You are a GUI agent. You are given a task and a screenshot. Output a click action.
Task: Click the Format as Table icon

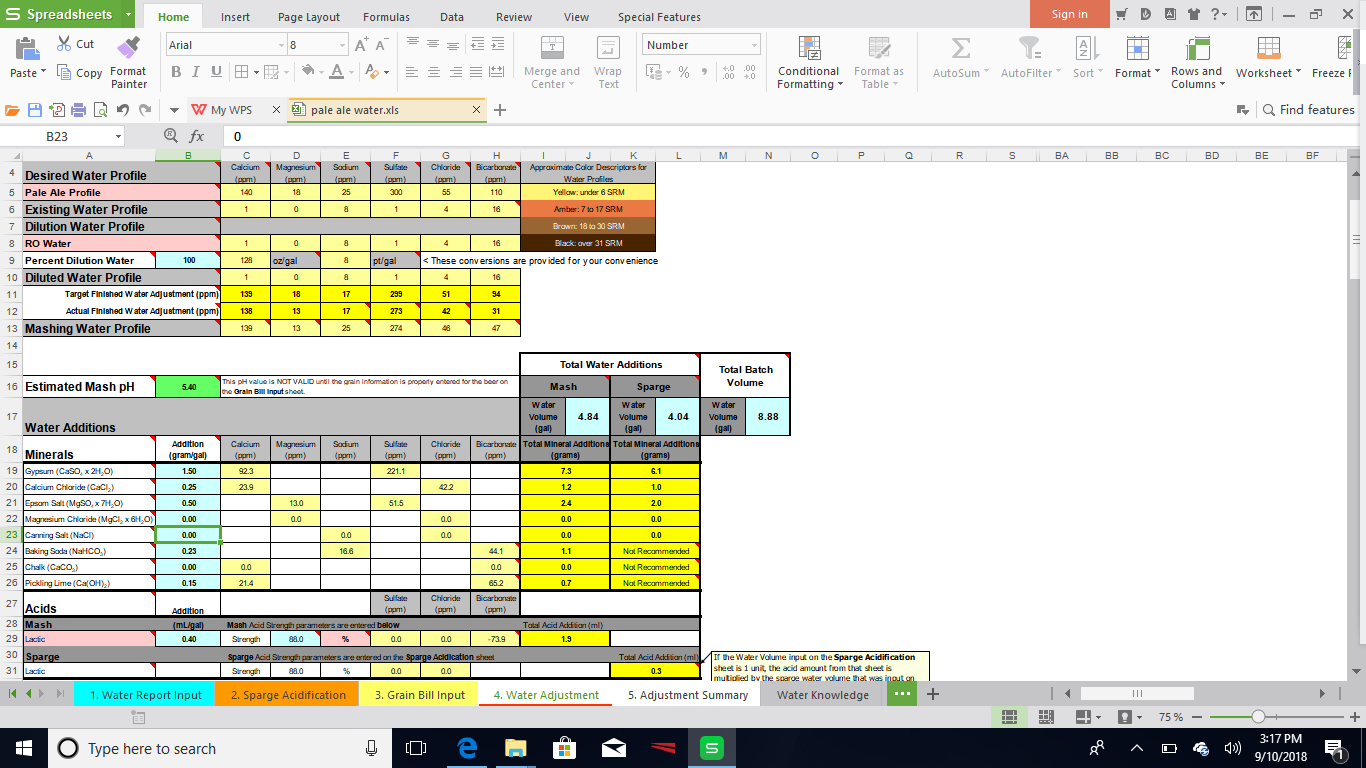pos(879,48)
